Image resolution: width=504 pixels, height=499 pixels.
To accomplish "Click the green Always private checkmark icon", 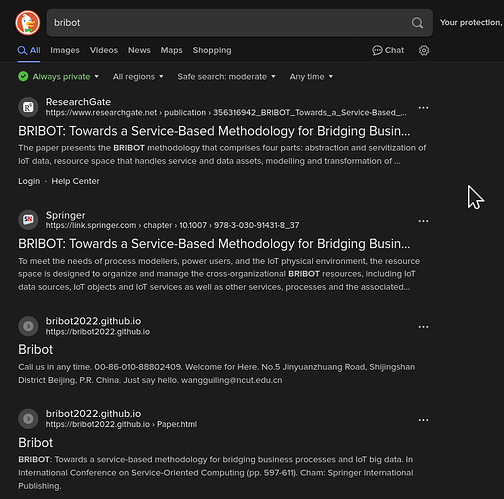I will [23, 77].
